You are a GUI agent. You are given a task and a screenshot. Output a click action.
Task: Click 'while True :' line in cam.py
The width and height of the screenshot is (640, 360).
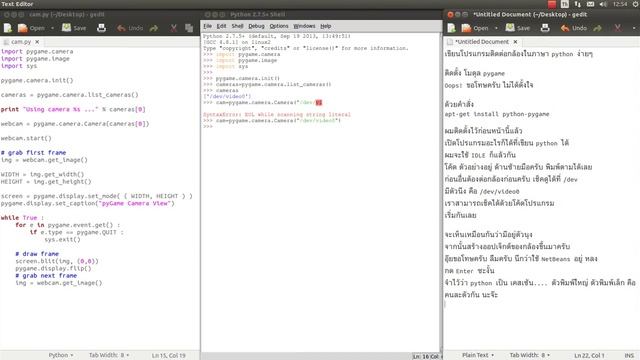tap(22, 218)
